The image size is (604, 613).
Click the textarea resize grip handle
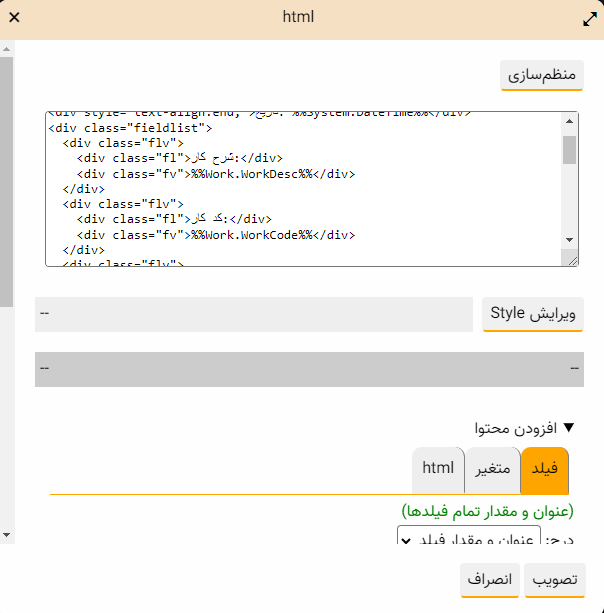click(572, 260)
